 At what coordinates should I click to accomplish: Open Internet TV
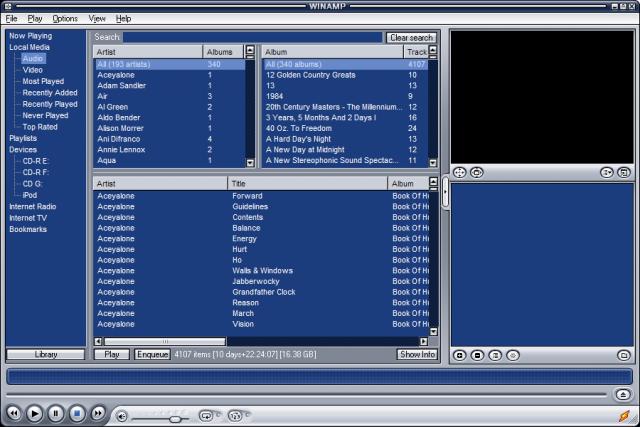28,218
